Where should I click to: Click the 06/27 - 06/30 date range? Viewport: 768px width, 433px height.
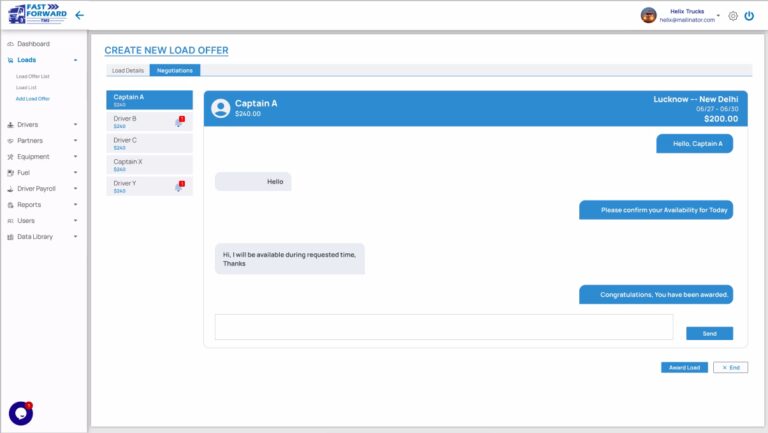tap(717, 109)
